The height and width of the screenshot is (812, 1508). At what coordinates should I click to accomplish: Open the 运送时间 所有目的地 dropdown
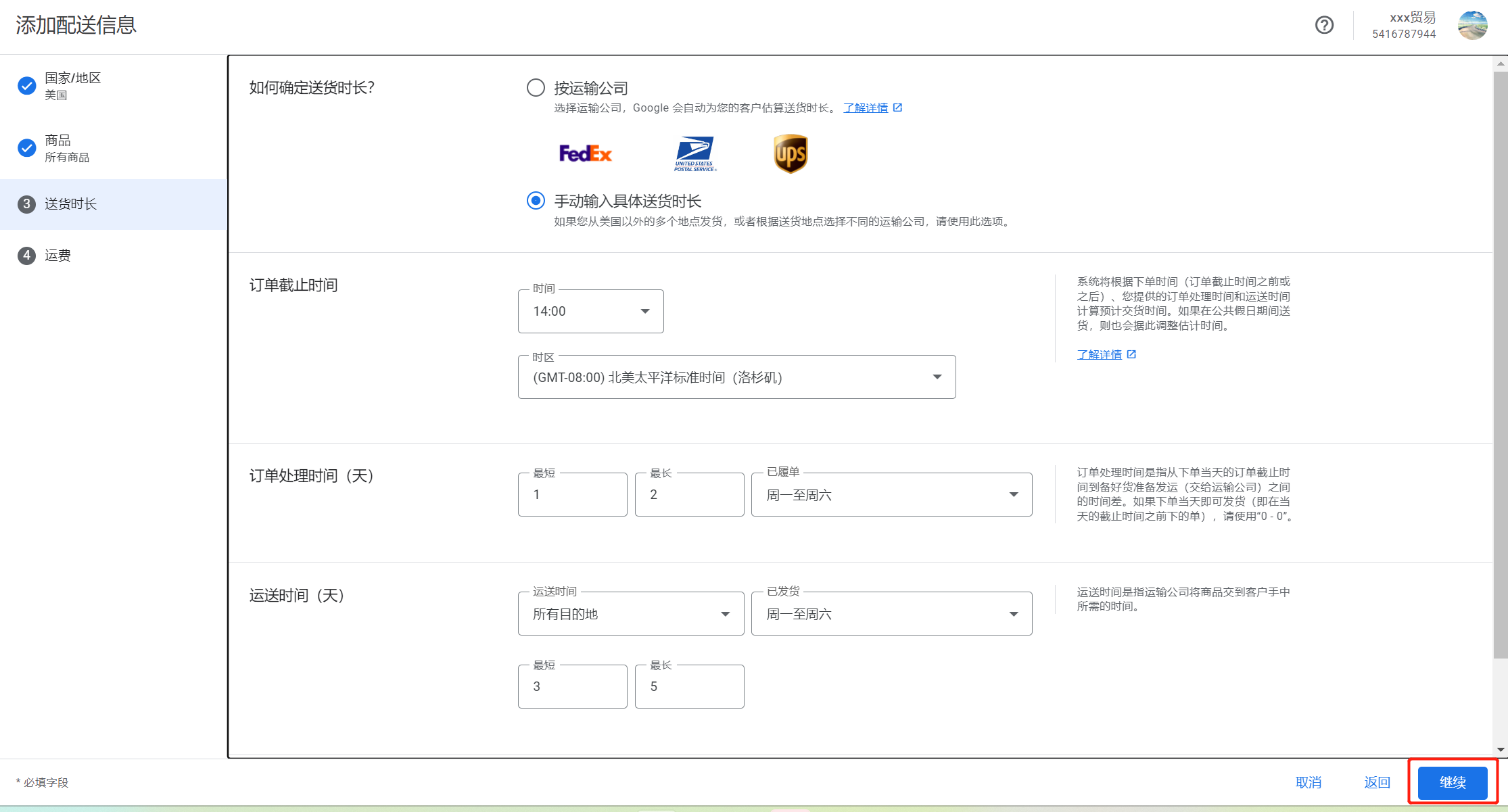click(631, 614)
